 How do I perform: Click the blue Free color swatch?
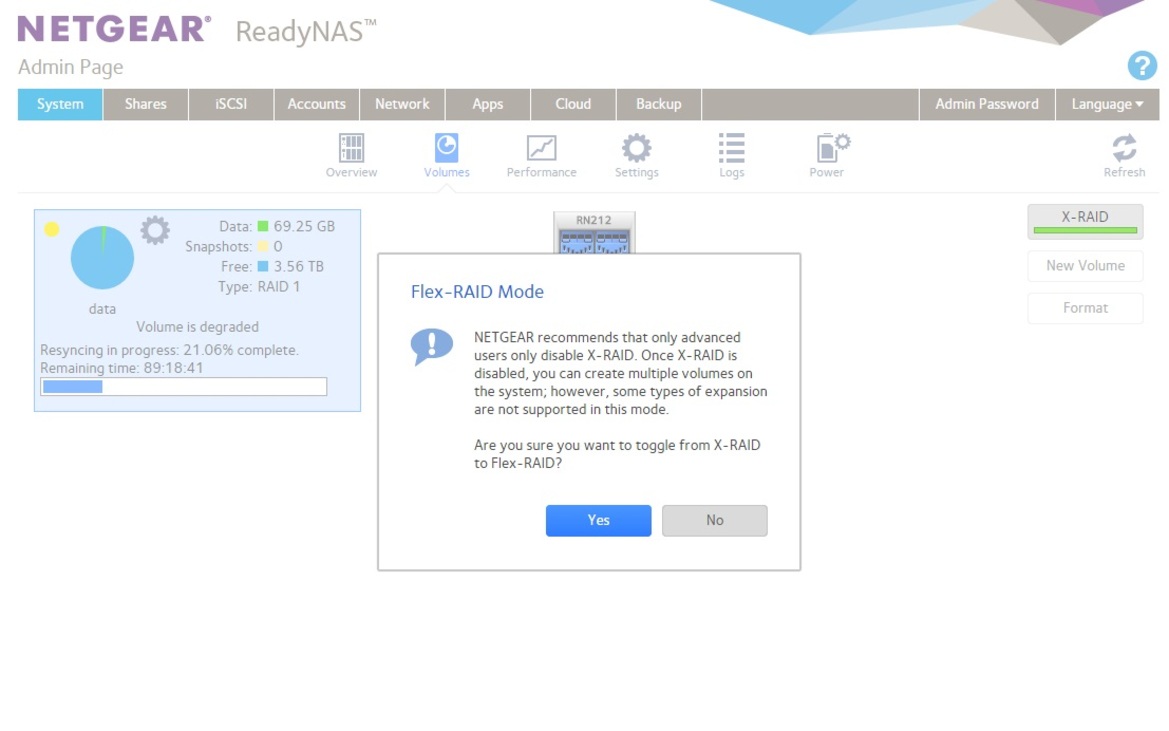tap(263, 266)
